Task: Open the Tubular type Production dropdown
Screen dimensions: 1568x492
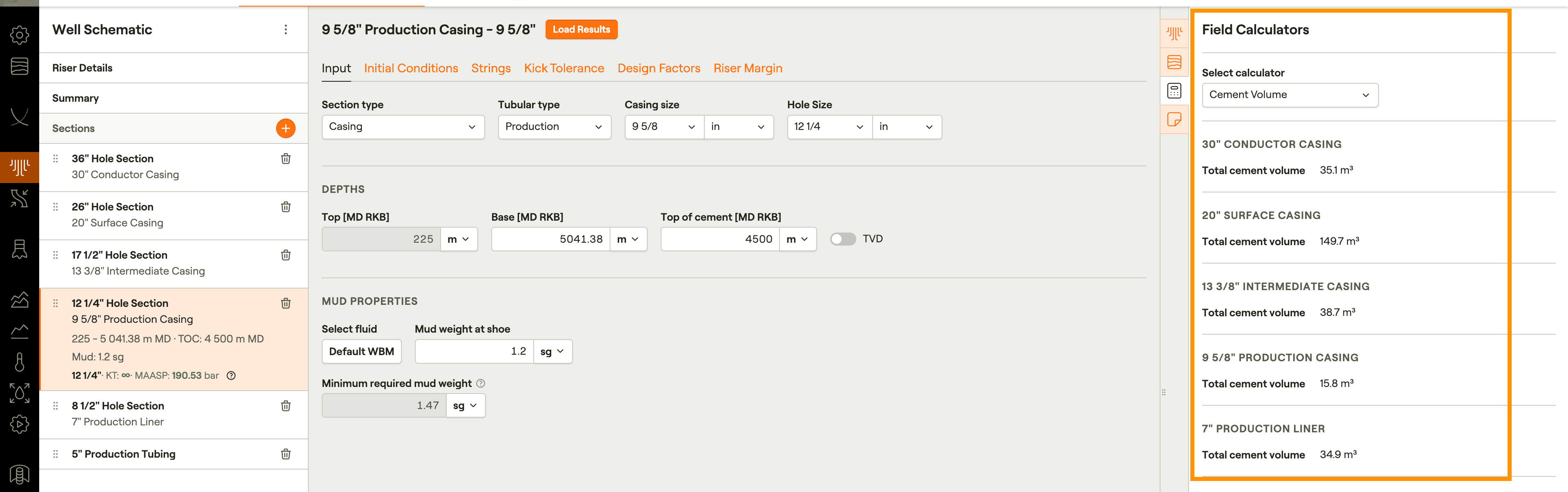Action: 554,127
